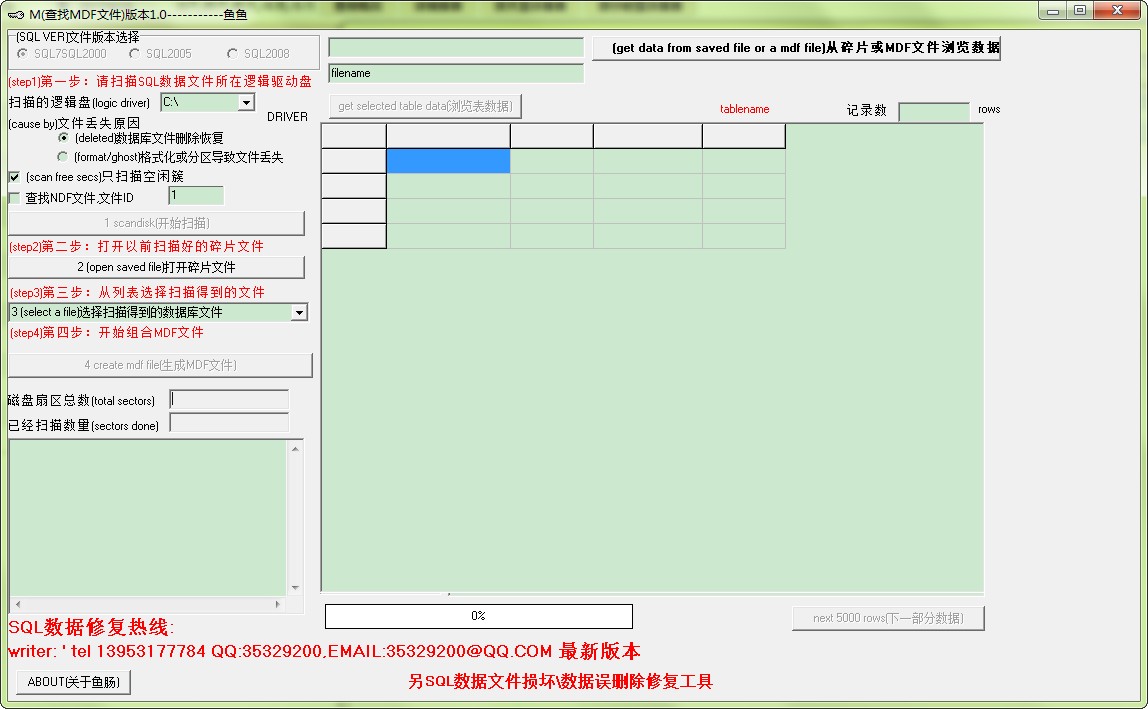Viewport: 1148px width, 709px height.
Task: Expand the step 3 scanned database file dropdown
Action: [x=299, y=312]
